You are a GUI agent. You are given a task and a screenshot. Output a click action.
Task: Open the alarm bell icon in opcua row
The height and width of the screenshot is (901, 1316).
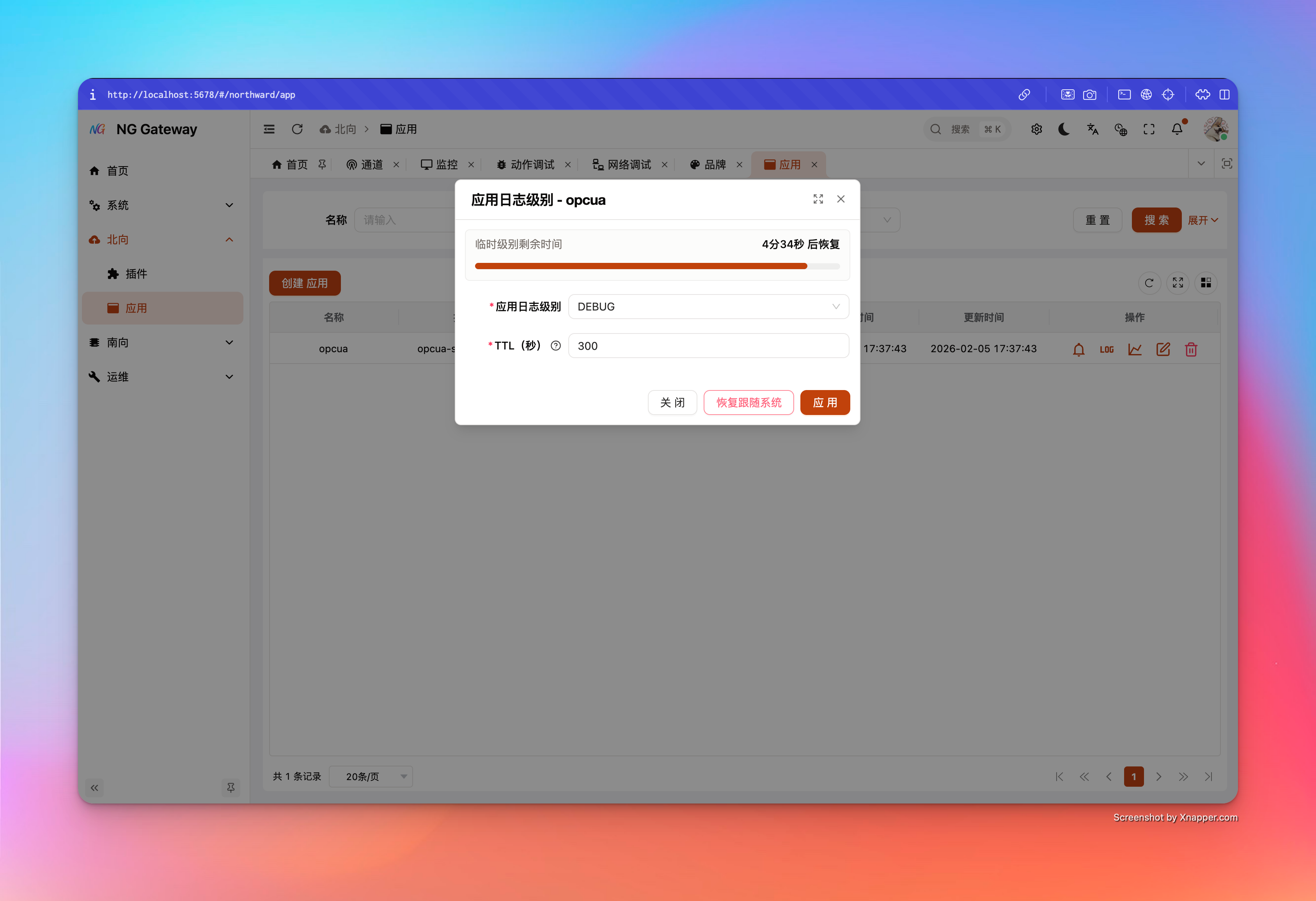tap(1079, 349)
